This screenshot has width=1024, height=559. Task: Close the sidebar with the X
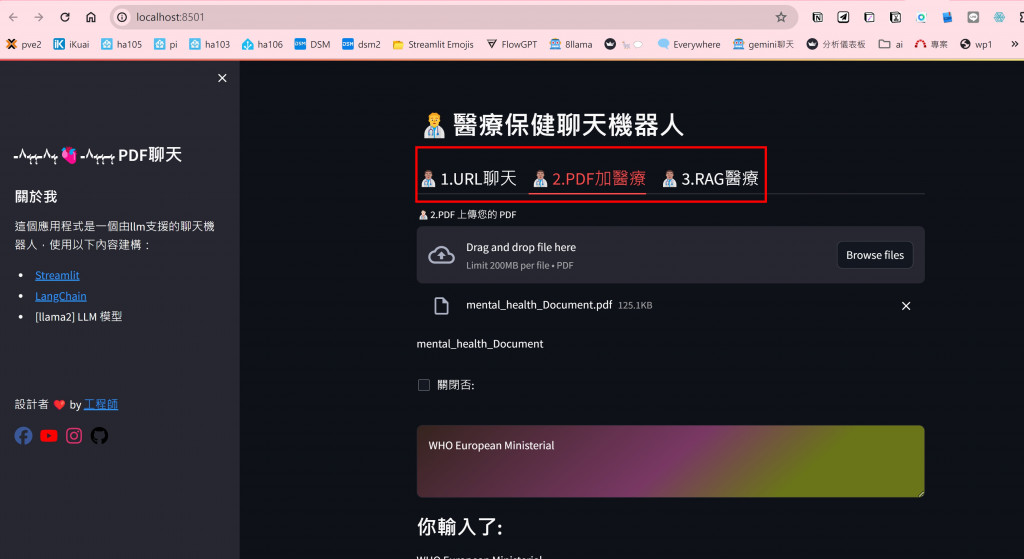tap(222, 78)
